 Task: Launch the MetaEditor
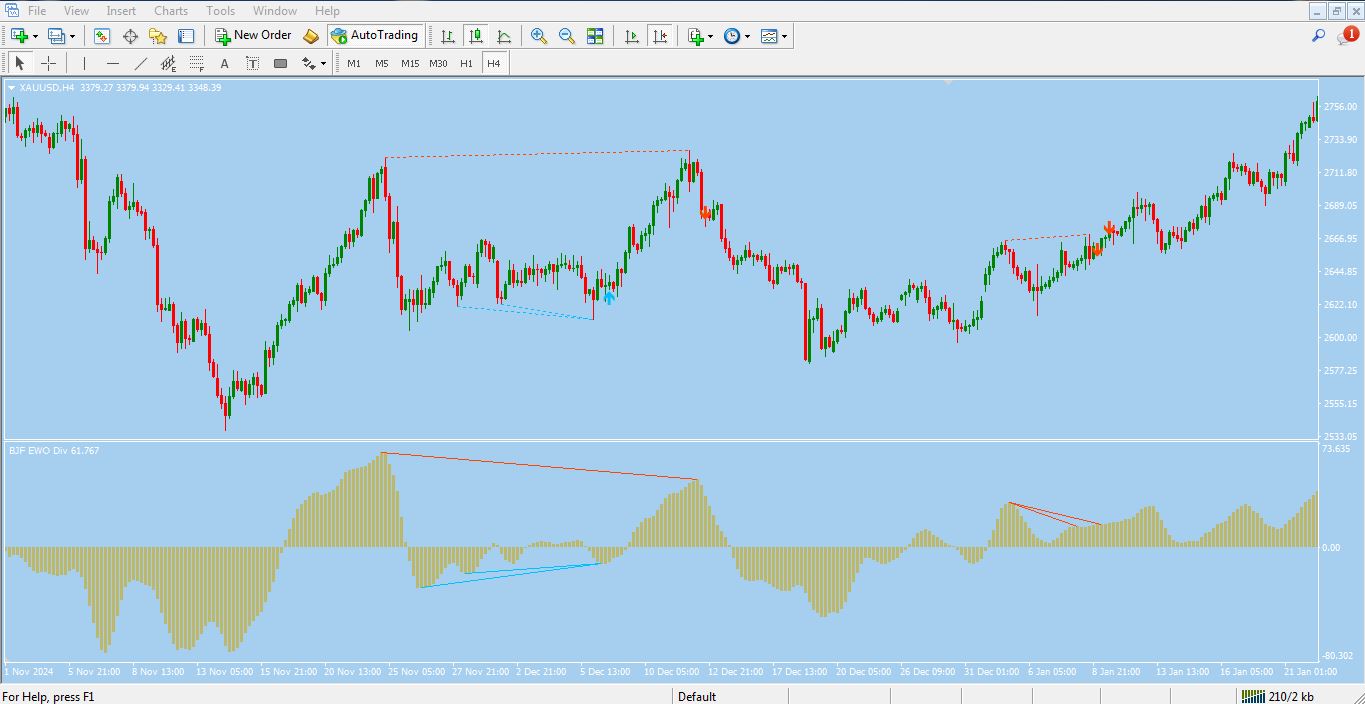pos(311,36)
